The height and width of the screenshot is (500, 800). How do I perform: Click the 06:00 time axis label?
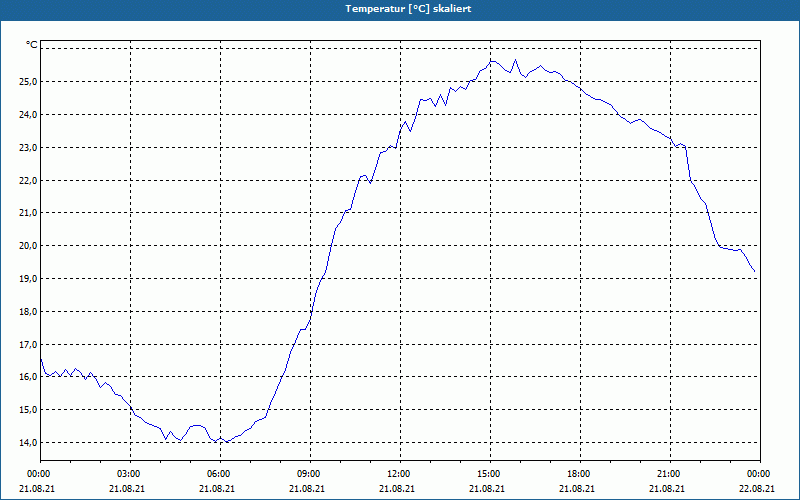point(217,473)
